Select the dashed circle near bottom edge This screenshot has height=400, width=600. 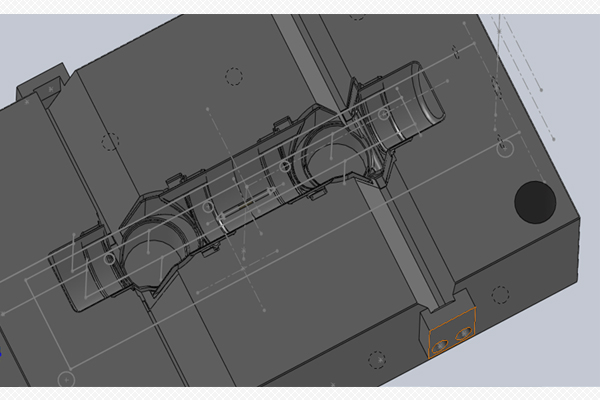click(377, 359)
